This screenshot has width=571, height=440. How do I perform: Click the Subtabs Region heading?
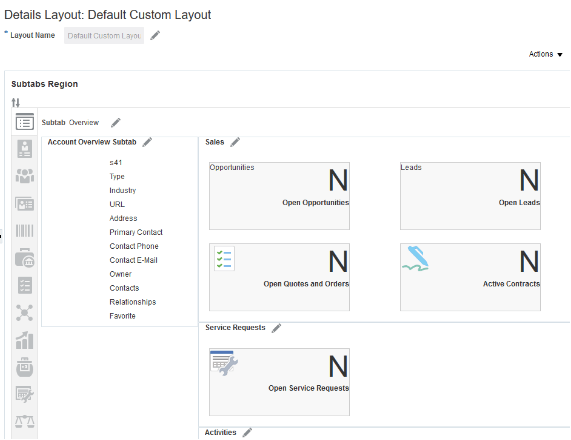click(x=44, y=84)
